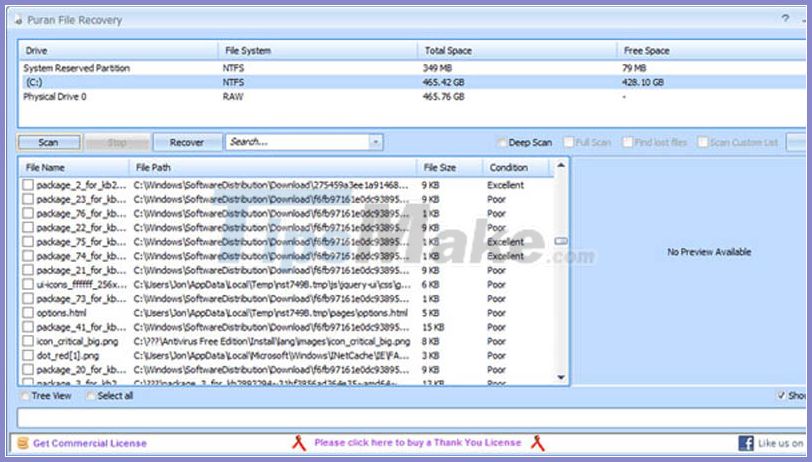The image size is (812, 462).
Task: Click the Puran File Recovery title icon
Action: pos(19,21)
